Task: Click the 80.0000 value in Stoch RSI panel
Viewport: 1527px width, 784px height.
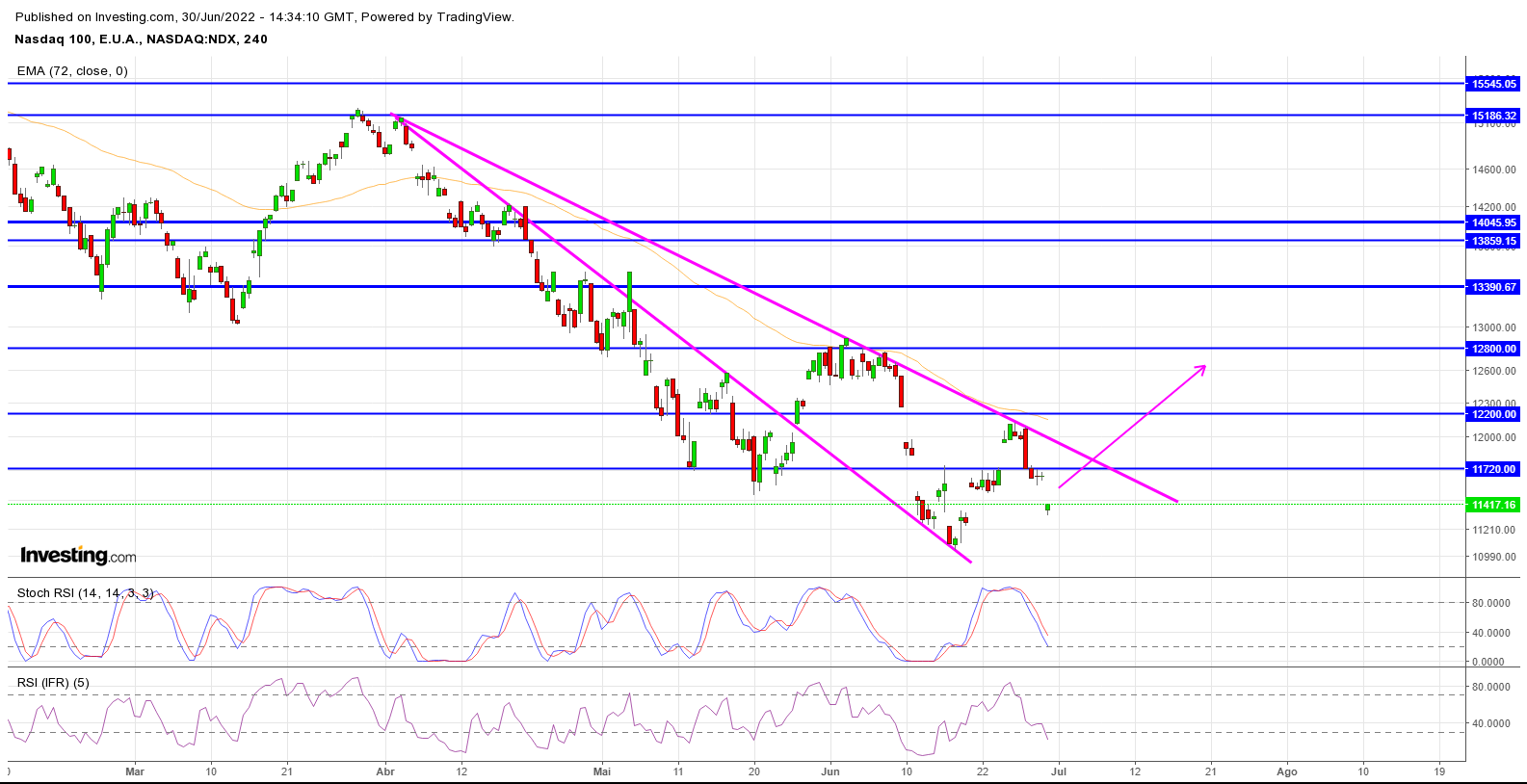Action: click(x=1490, y=603)
